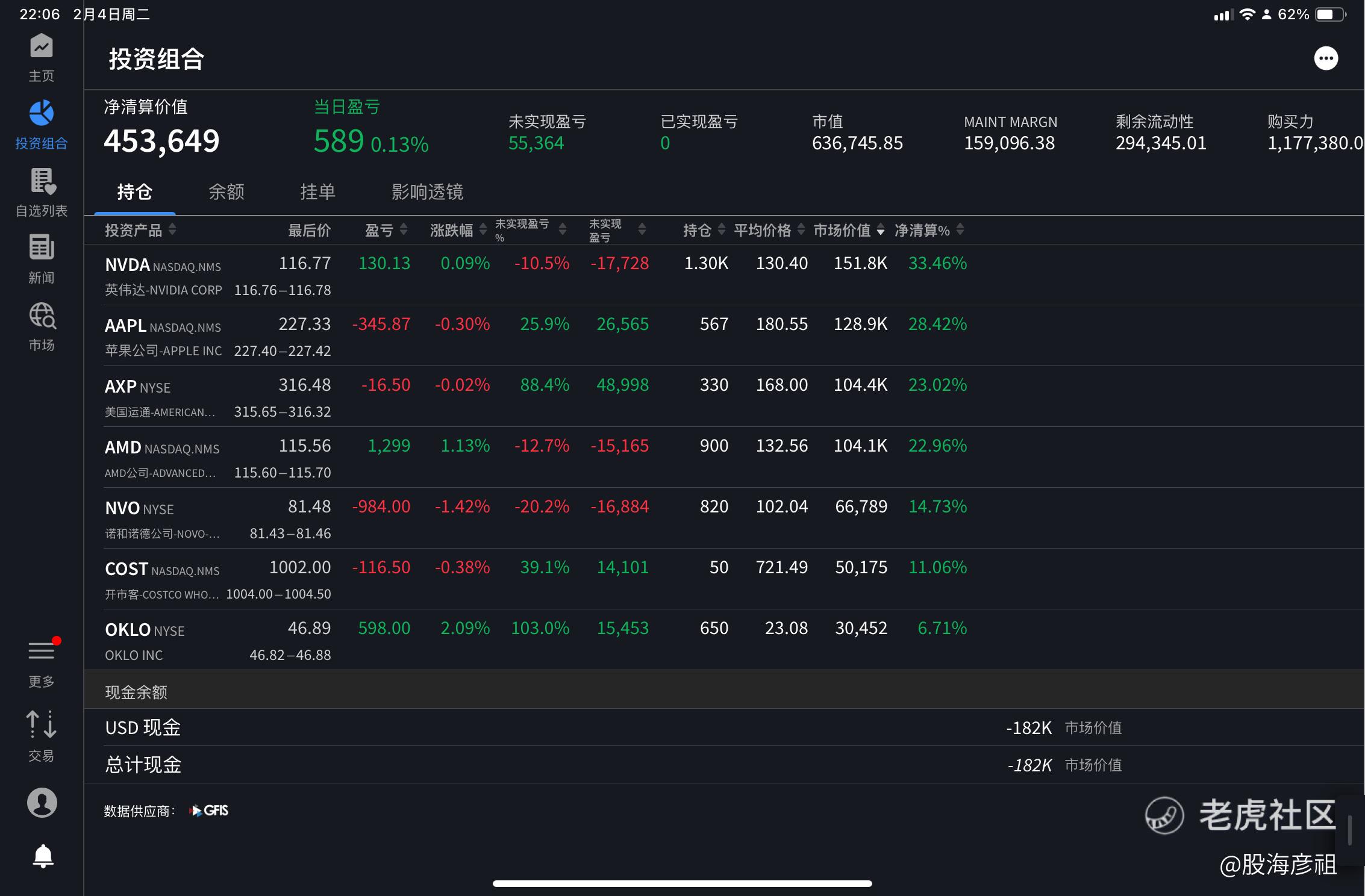Open the NVDA position row

coord(724,275)
